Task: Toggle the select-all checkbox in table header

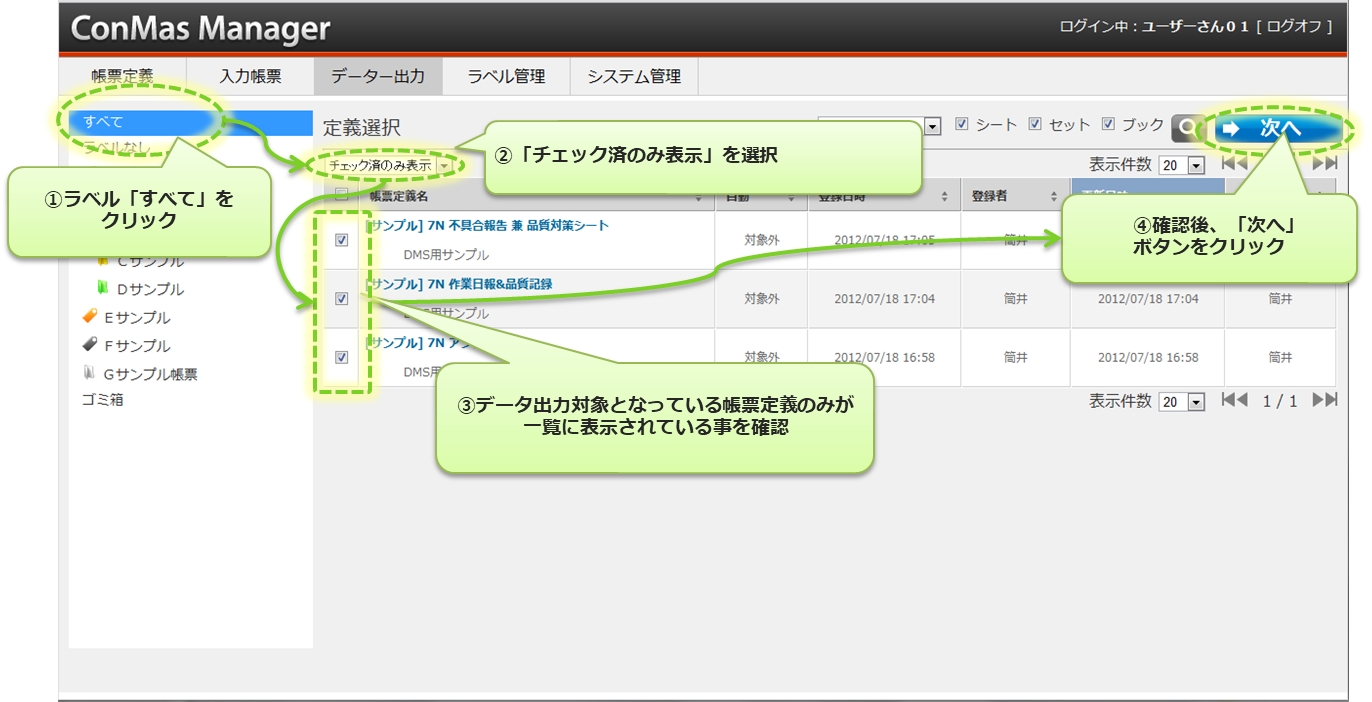Action: click(x=341, y=195)
